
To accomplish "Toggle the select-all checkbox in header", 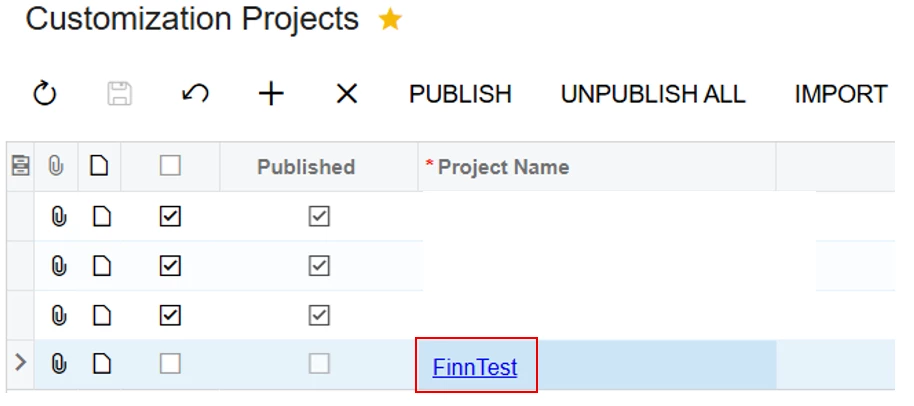I will (170, 167).
